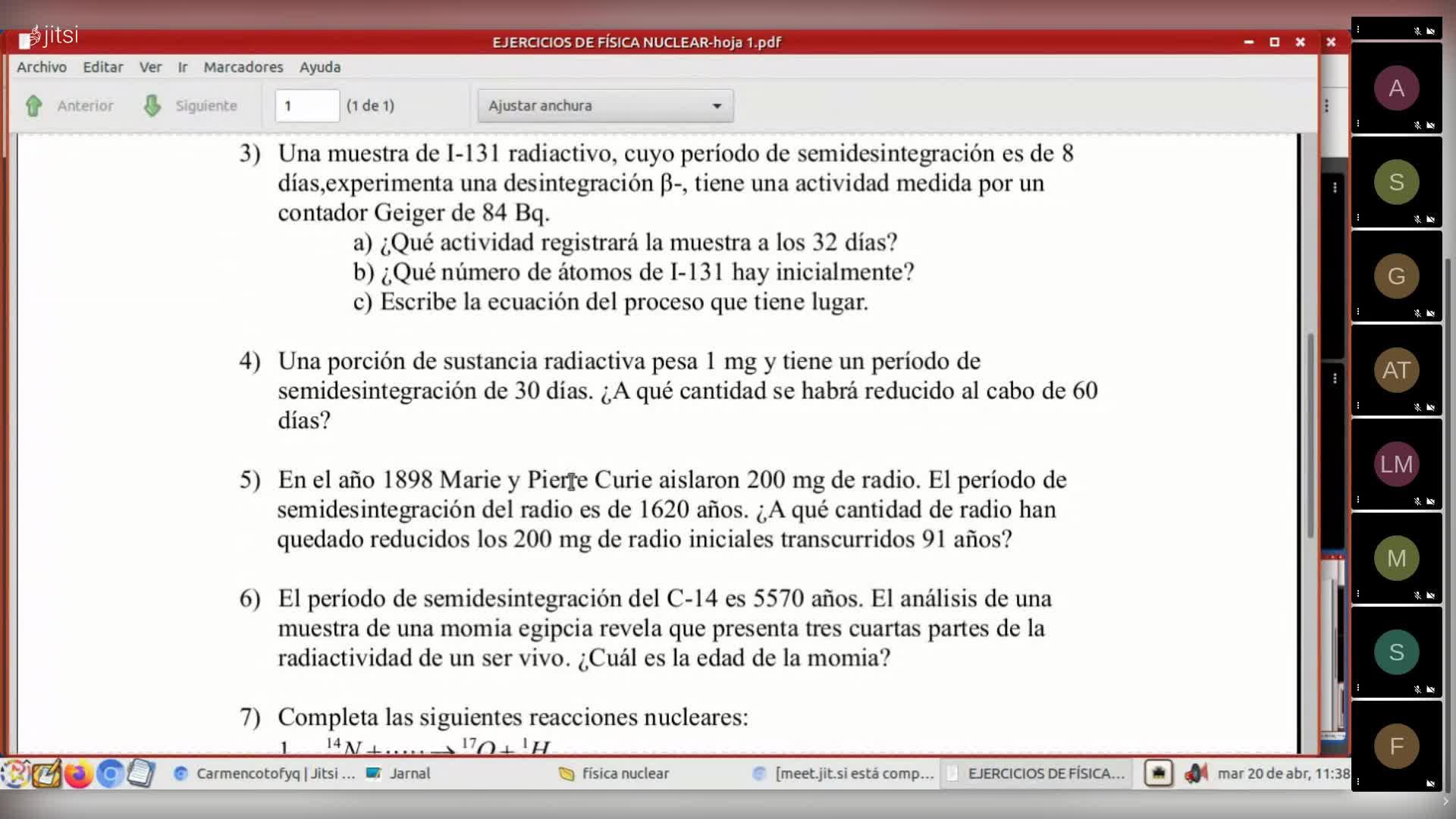
Task: Open the Marcadores menu
Action: 243,67
